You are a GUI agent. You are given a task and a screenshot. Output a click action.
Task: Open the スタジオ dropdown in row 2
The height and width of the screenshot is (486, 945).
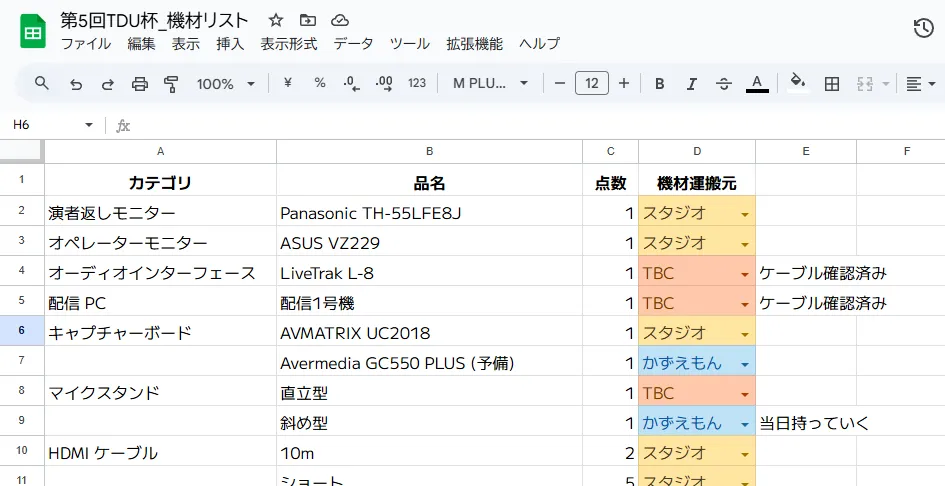point(745,214)
